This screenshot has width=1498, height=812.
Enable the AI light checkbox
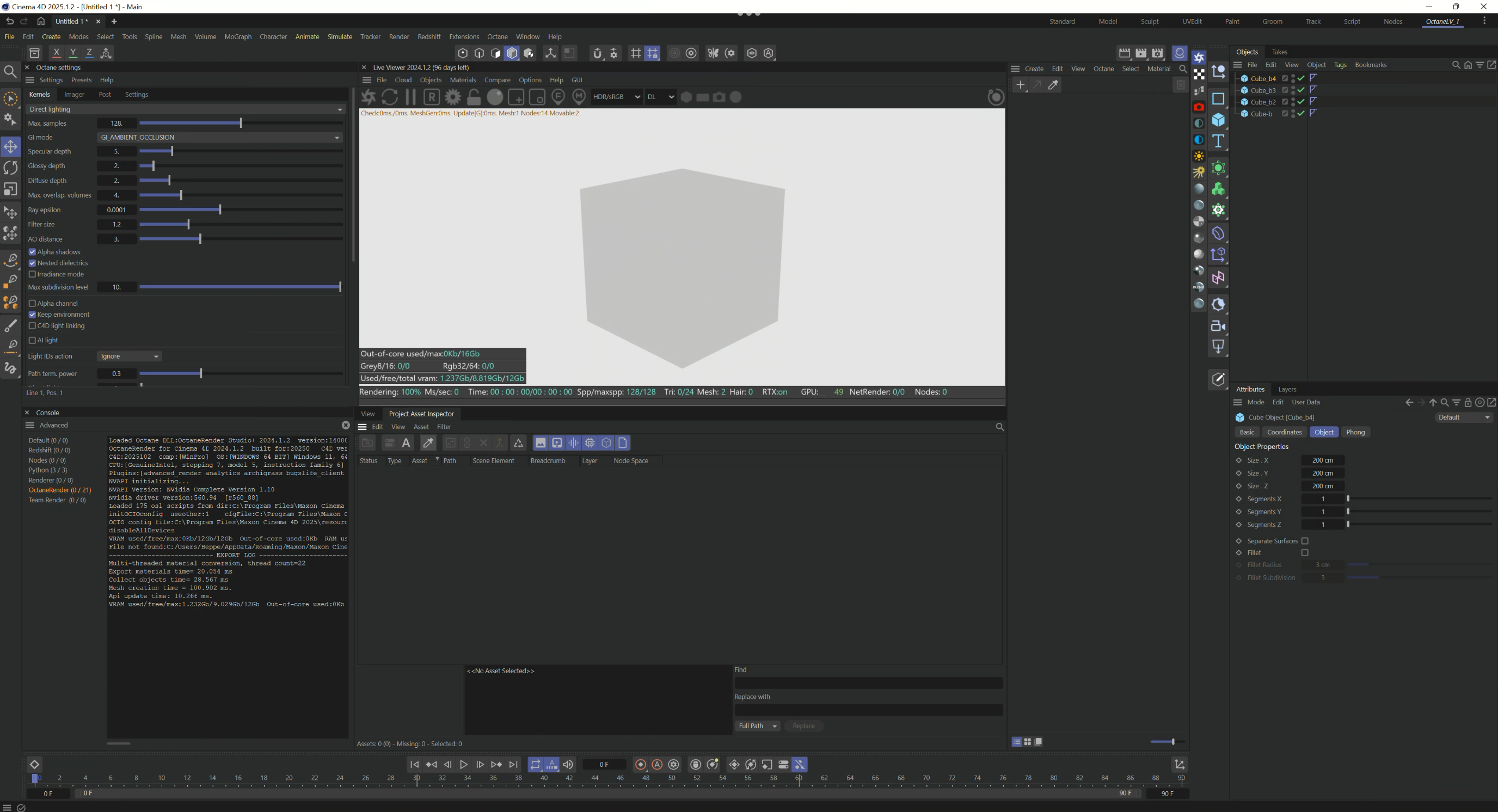(32, 341)
